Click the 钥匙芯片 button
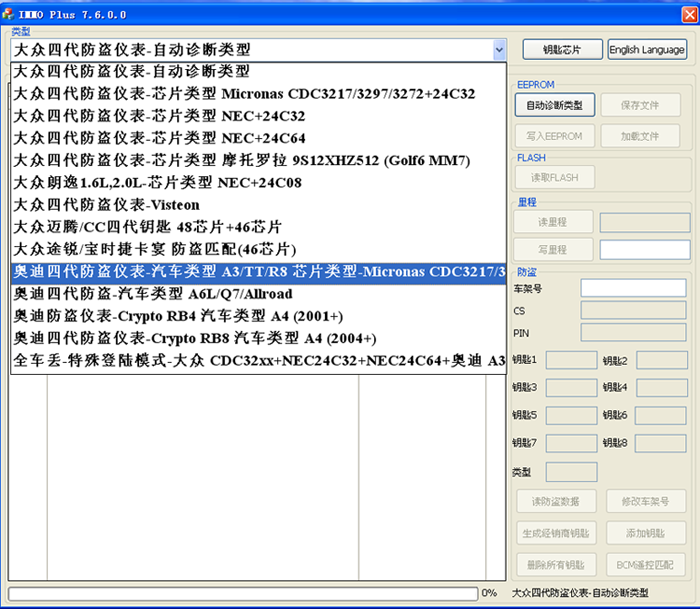The width and height of the screenshot is (700, 609). [x=562, y=49]
